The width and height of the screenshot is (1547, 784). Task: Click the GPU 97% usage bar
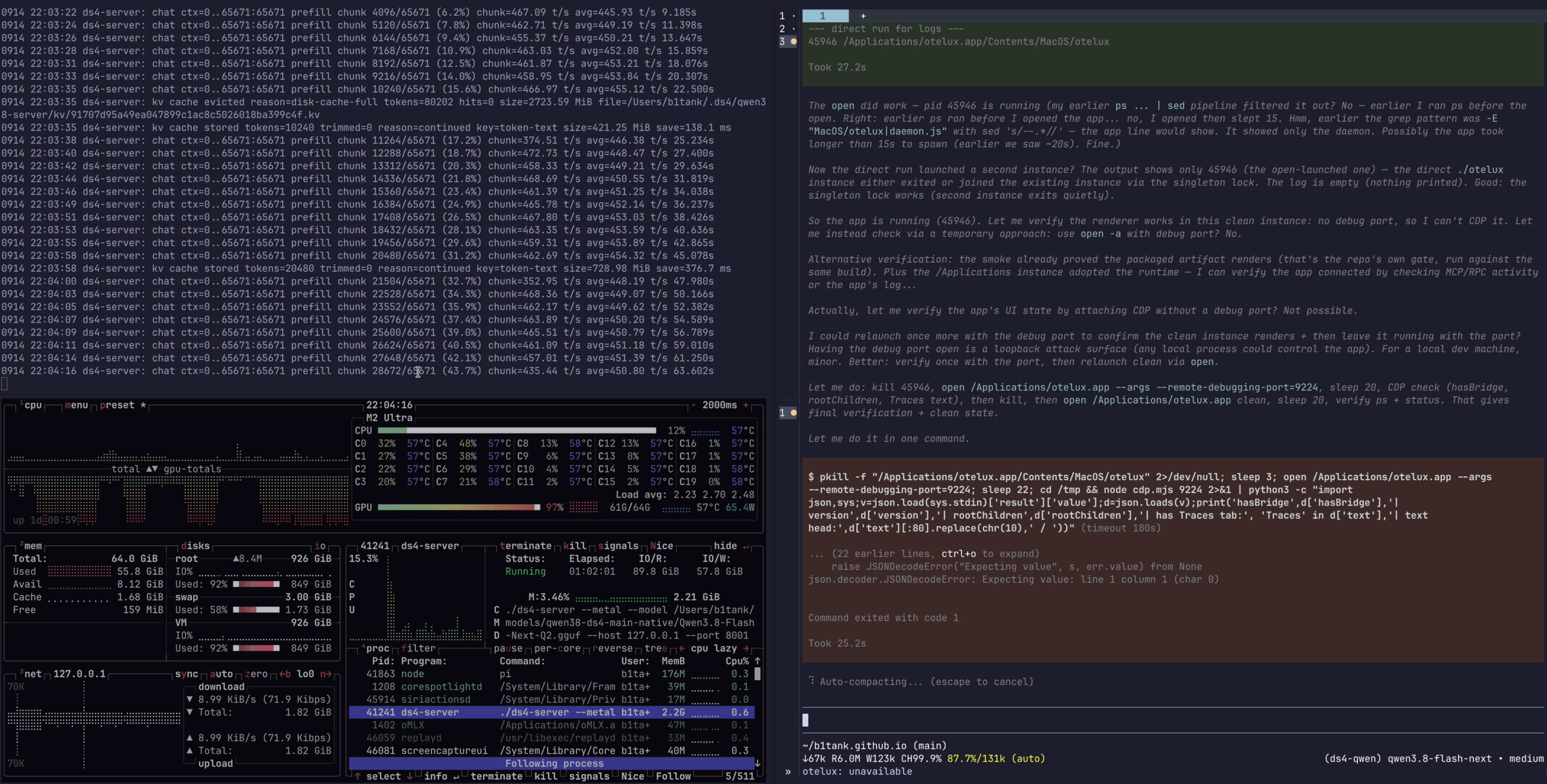tap(459, 507)
